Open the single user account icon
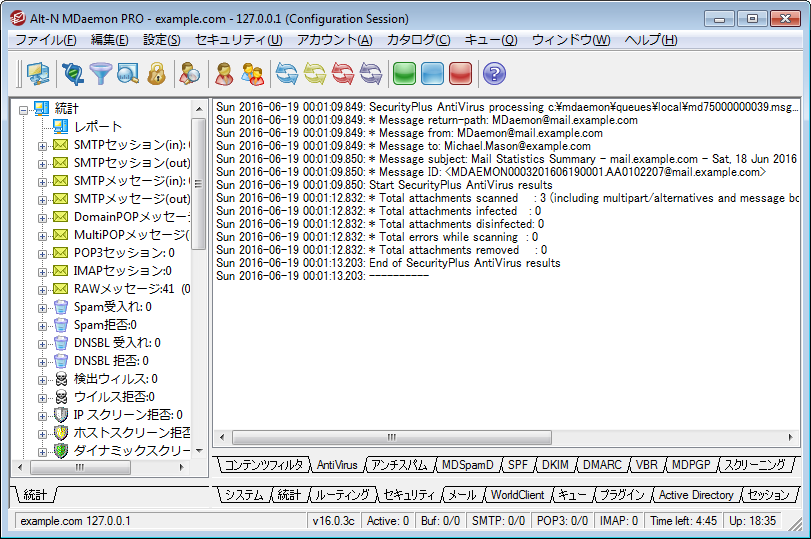Screen dimensions: 811x539 coord(224,73)
